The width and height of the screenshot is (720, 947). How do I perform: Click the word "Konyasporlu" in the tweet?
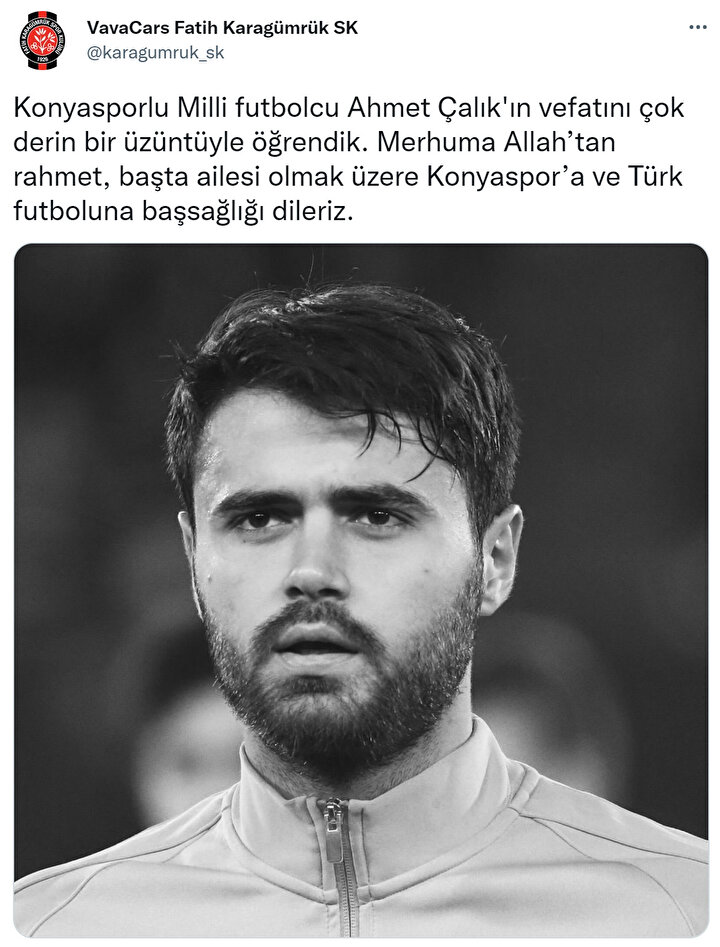click(x=91, y=109)
